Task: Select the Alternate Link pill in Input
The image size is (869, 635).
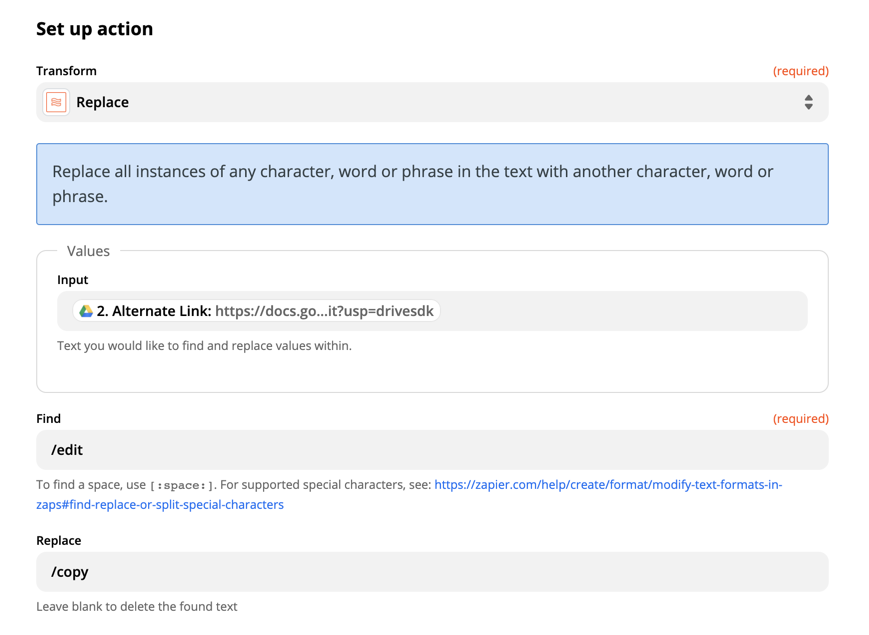Action: [x=256, y=311]
